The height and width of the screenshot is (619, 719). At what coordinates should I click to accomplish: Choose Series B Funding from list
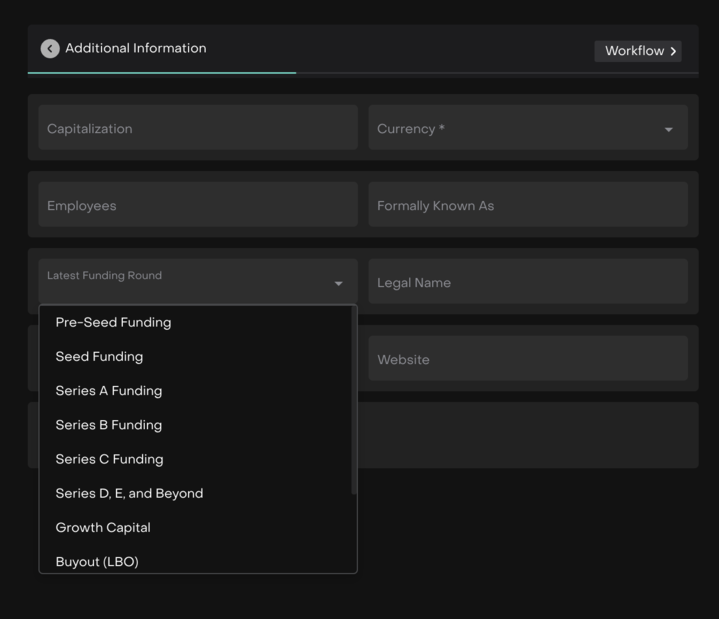pos(108,425)
